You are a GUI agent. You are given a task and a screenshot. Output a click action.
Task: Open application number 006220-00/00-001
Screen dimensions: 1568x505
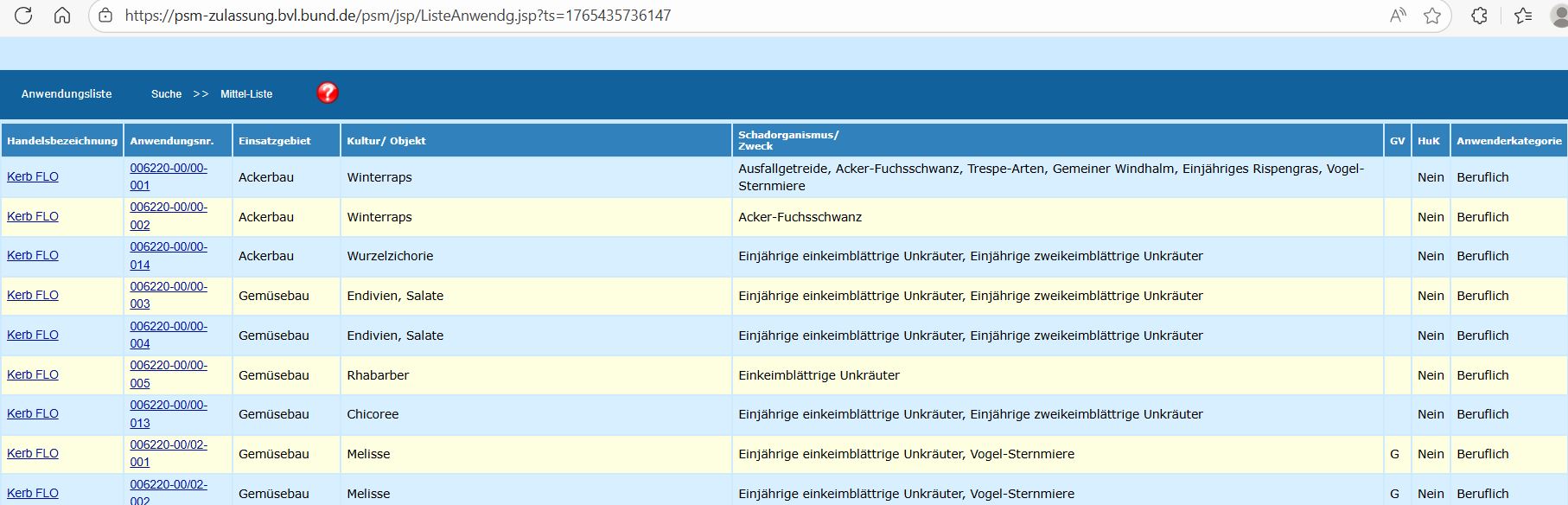pyautogui.click(x=169, y=176)
